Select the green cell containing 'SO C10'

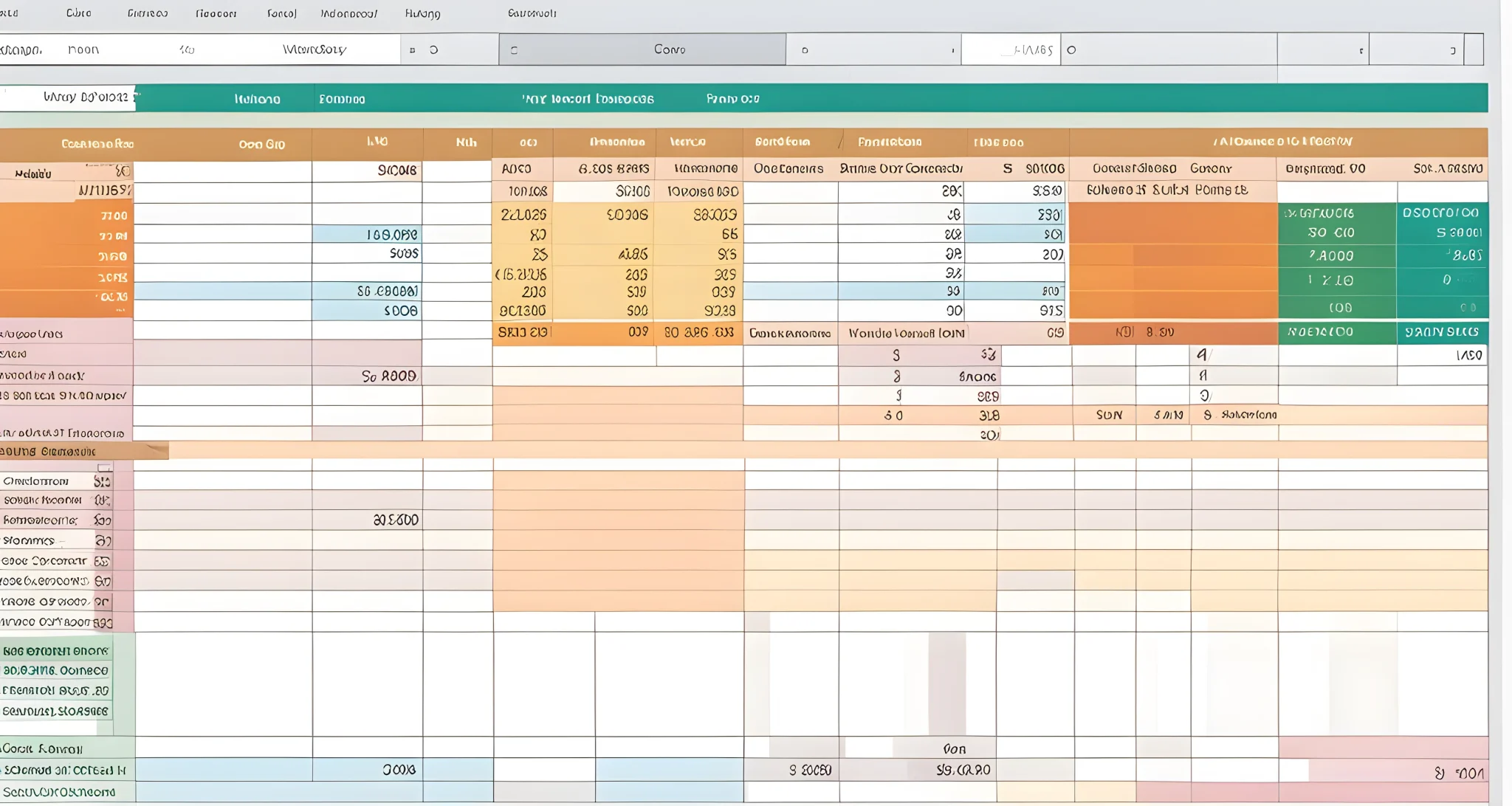[x=1337, y=232]
